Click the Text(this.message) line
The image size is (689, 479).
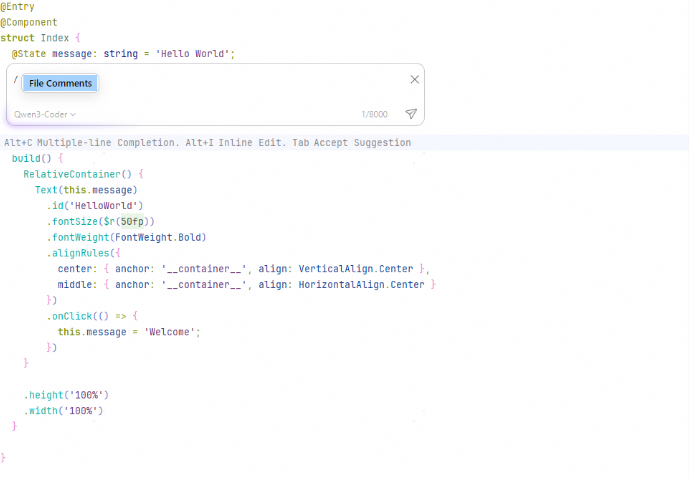(85, 190)
